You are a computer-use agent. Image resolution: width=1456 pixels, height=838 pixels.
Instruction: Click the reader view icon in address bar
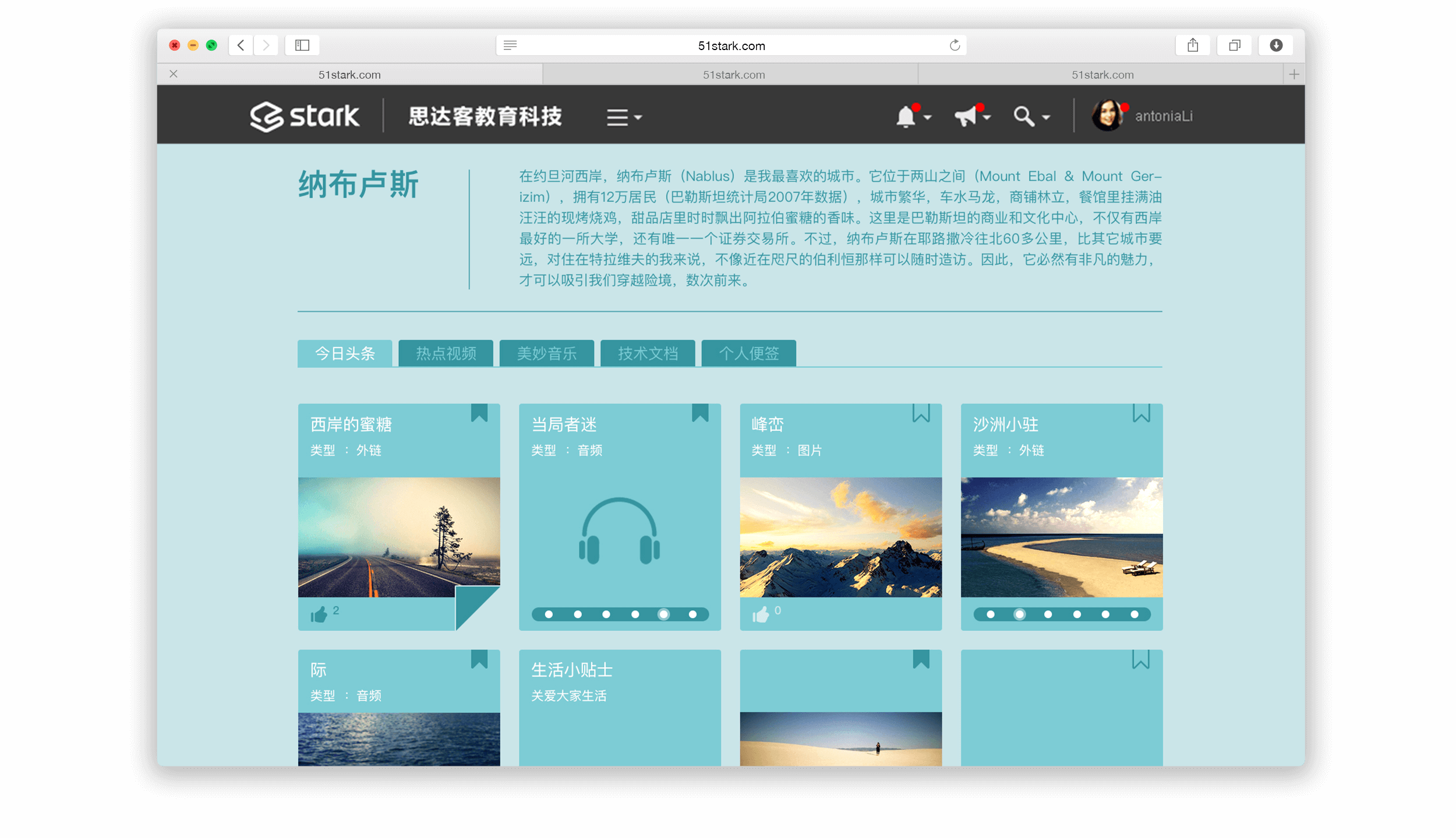coord(510,45)
